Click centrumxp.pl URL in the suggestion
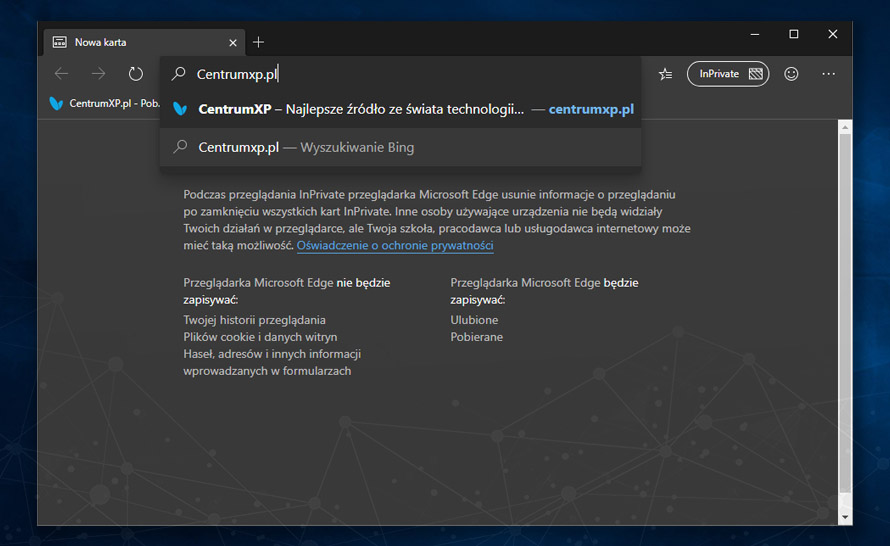The image size is (890, 546). pyautogui.click(x=591, y=109)
